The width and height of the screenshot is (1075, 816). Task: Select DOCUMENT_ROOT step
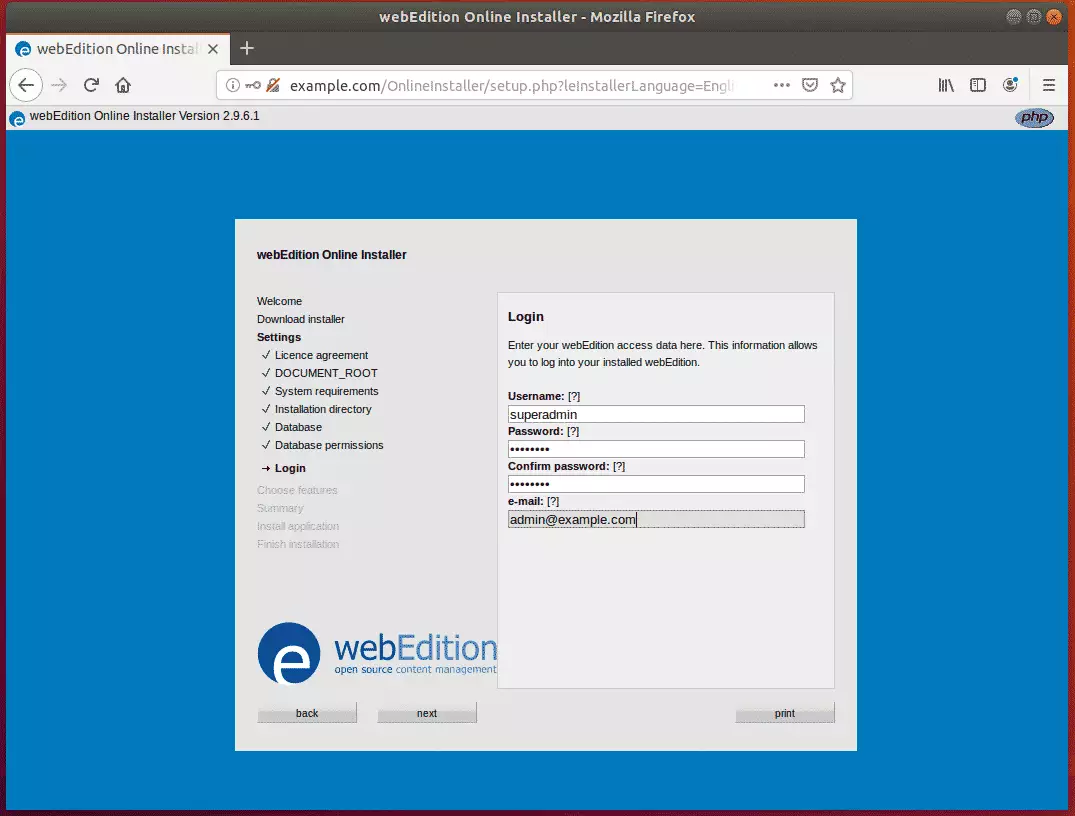326,373
